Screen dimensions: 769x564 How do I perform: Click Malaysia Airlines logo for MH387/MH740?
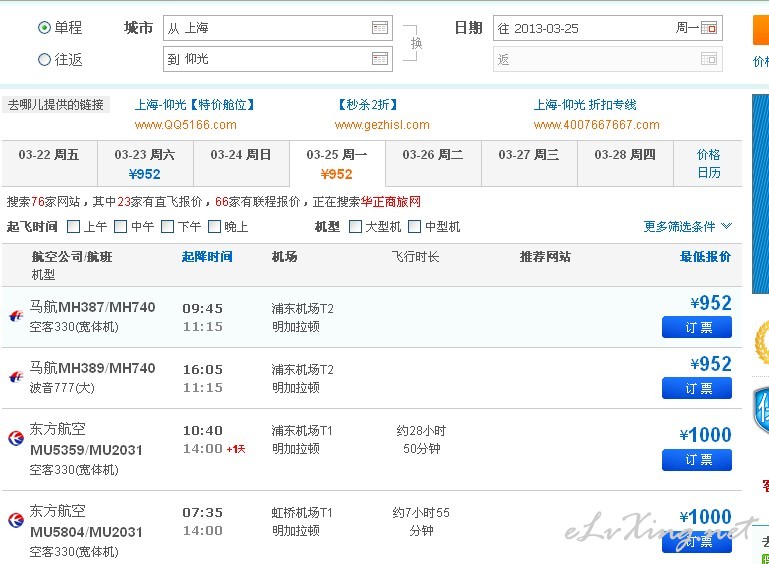(16, 316)
